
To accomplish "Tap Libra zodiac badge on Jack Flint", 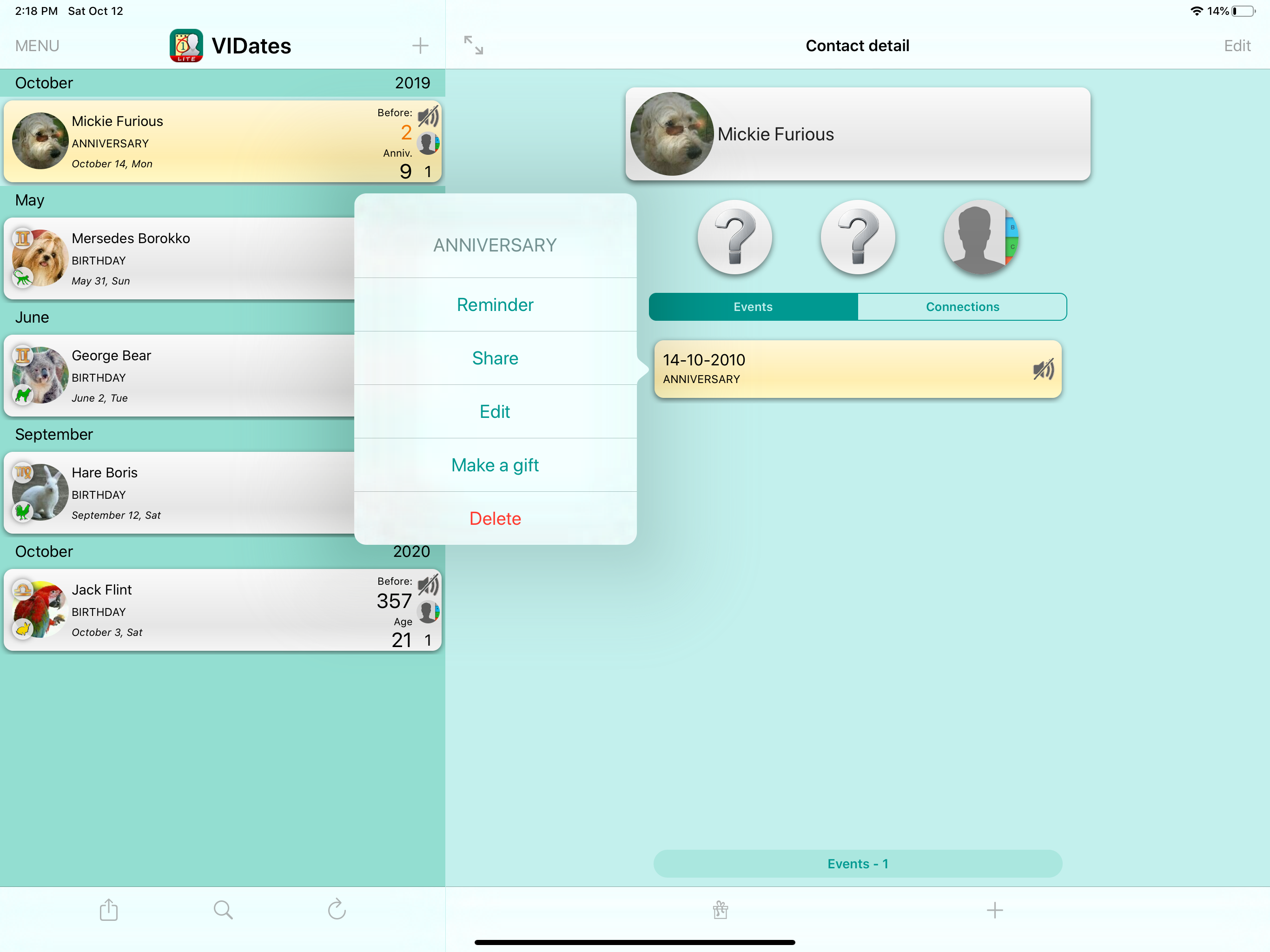I will click(22, 590).
